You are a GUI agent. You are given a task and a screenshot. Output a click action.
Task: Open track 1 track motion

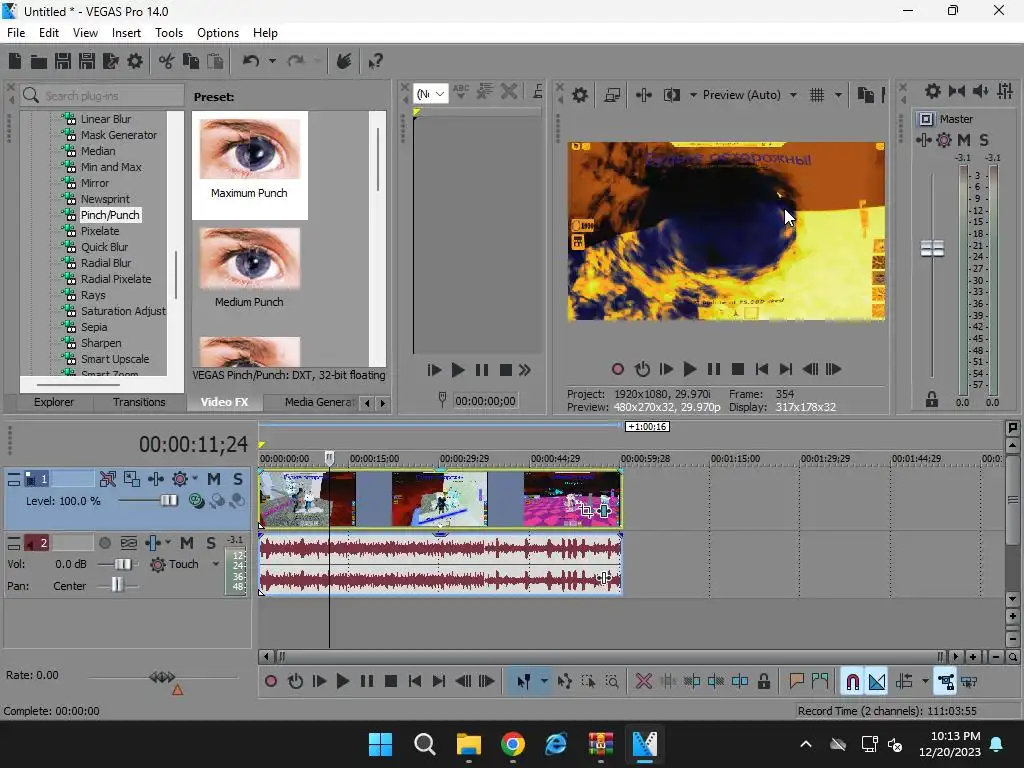[x=131, y=479]
